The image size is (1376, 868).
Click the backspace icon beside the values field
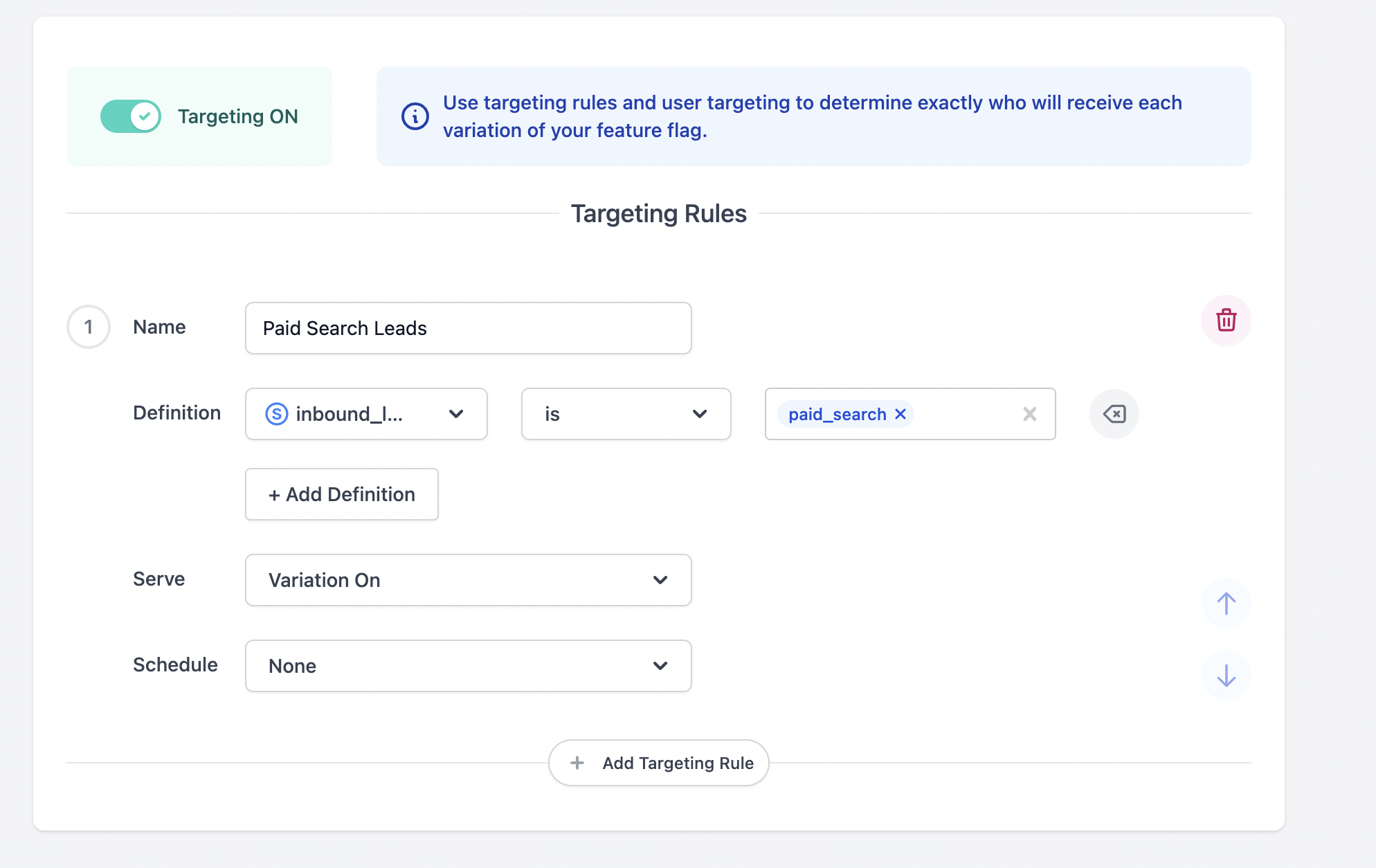pyautogui.click(x=1114, y=414)
